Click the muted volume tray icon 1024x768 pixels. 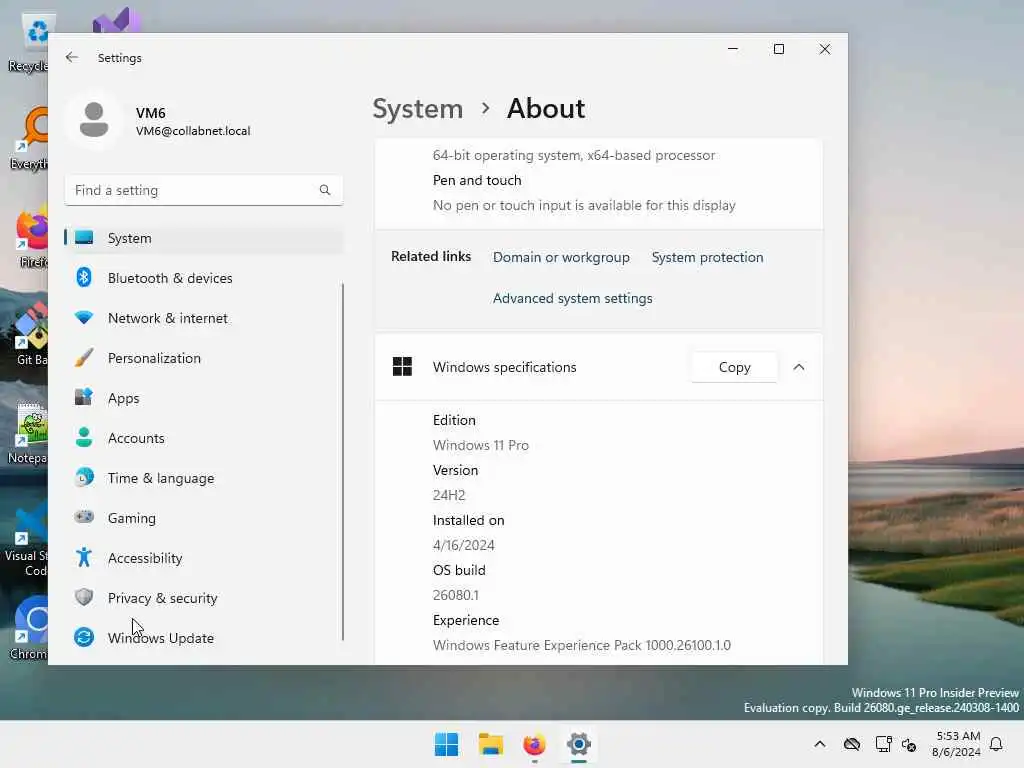tap(909, 744)
